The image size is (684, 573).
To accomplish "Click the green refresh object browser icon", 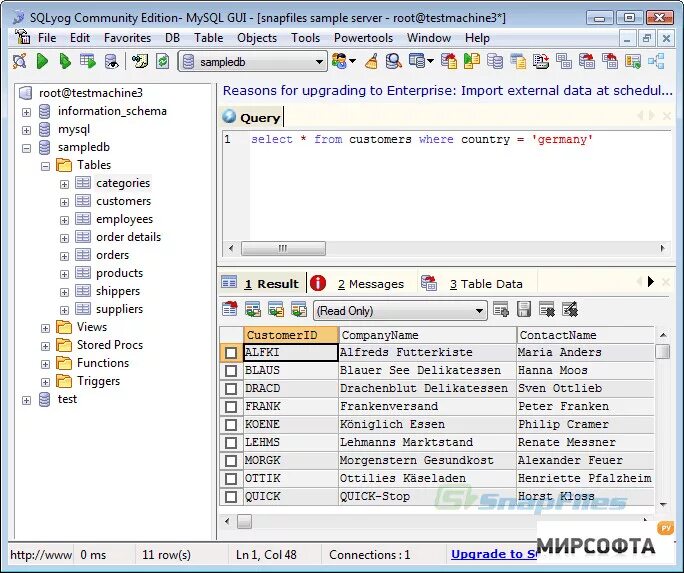I will [x=163, y=61].
